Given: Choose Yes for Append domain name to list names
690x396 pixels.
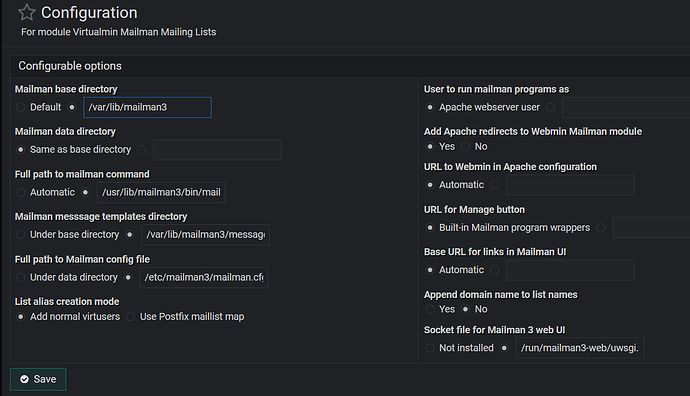Looking at the screenshot, I should [x=430, y=309].
